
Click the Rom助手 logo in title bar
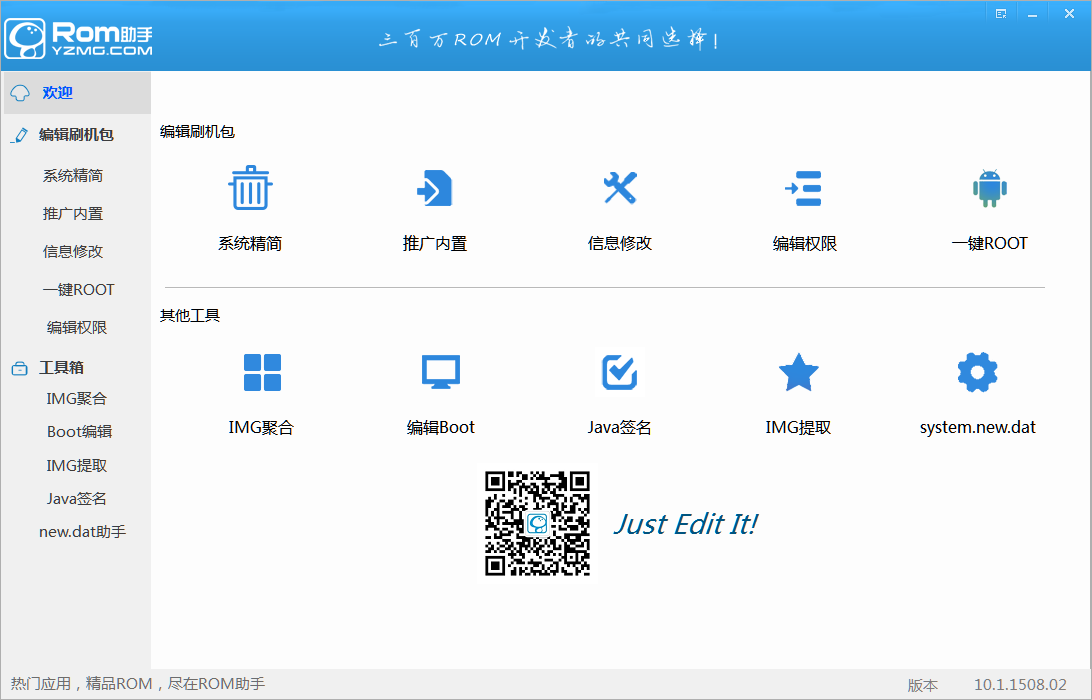tap(79, 38)
